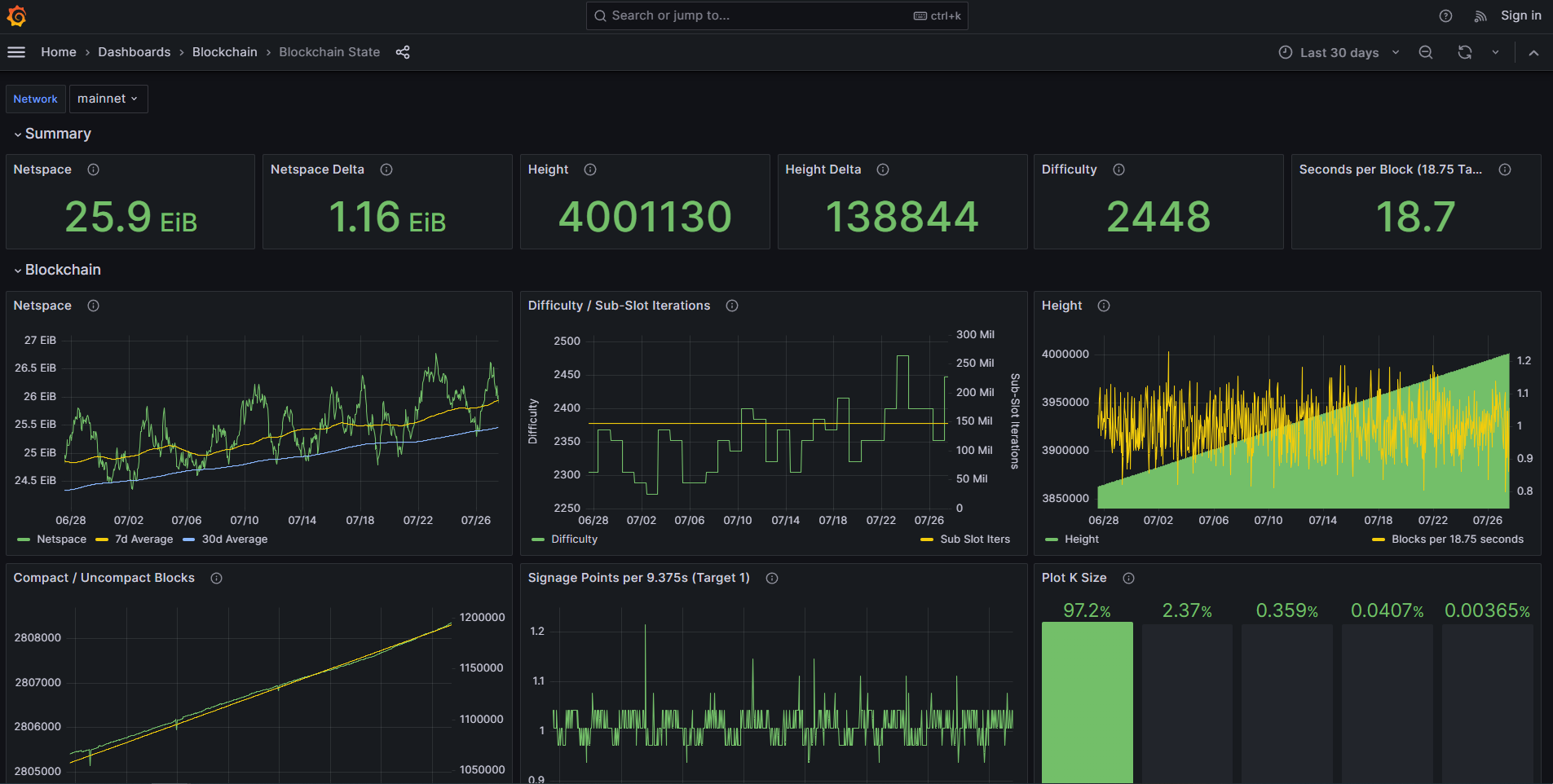Collapse the Summary row section
Viewport: 1553px width, 784px height.
[x=57, y=134]
